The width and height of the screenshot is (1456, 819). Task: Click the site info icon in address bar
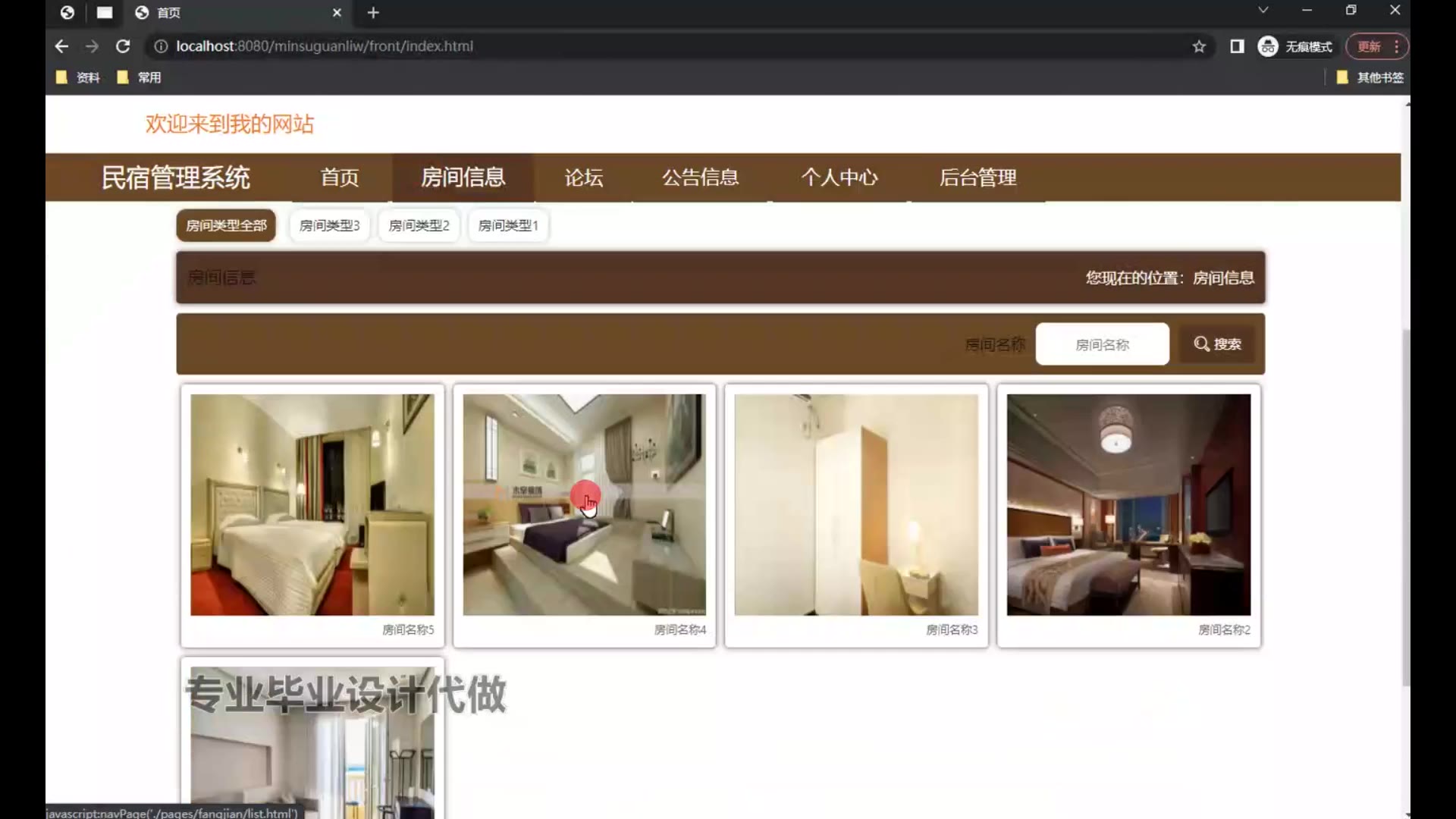click(161, 46)
